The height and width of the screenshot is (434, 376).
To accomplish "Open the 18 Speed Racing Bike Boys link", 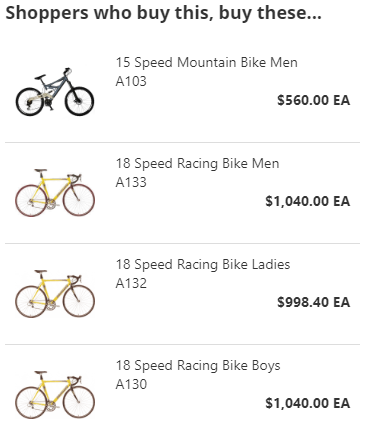I will (198, 366).
